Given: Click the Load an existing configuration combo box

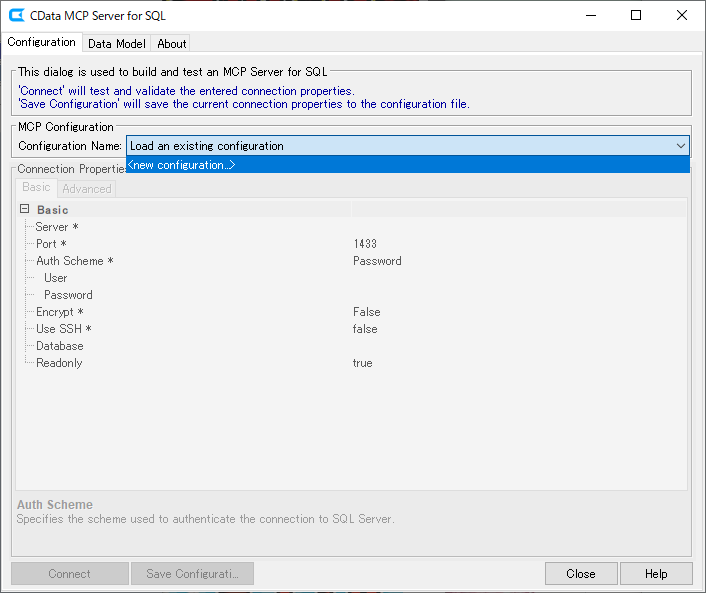Looking at the screenshot, I should coord(407,146).
